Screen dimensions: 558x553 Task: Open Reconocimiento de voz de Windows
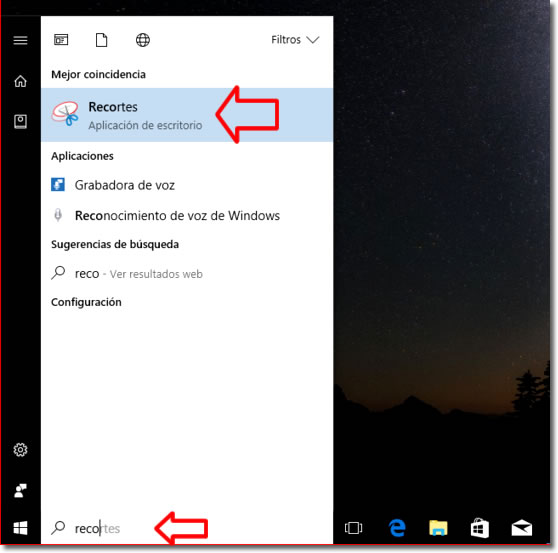click(187, 216)
